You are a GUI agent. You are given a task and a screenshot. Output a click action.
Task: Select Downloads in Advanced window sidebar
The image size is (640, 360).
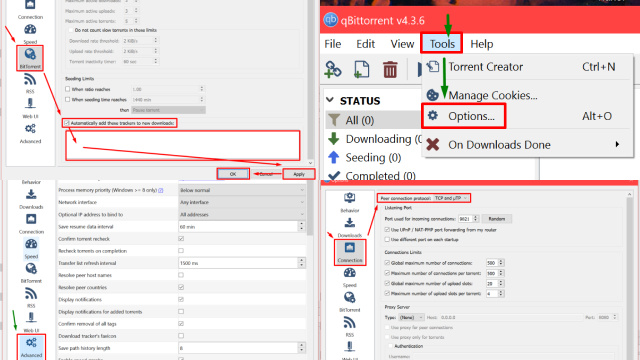[31, 195]
